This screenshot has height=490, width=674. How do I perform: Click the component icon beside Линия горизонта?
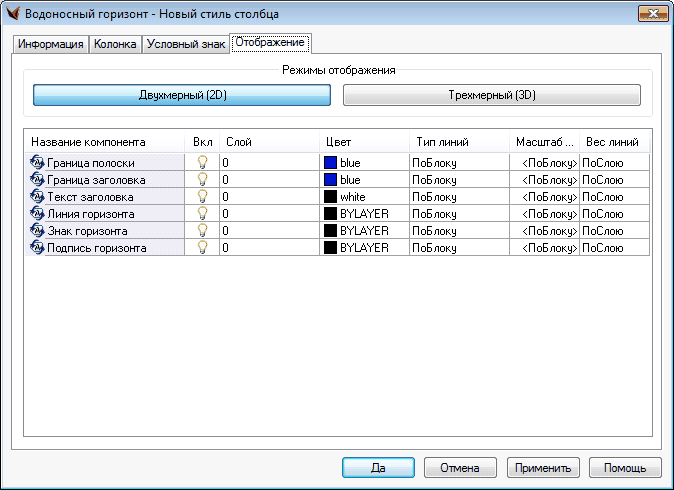pos(37,213)
